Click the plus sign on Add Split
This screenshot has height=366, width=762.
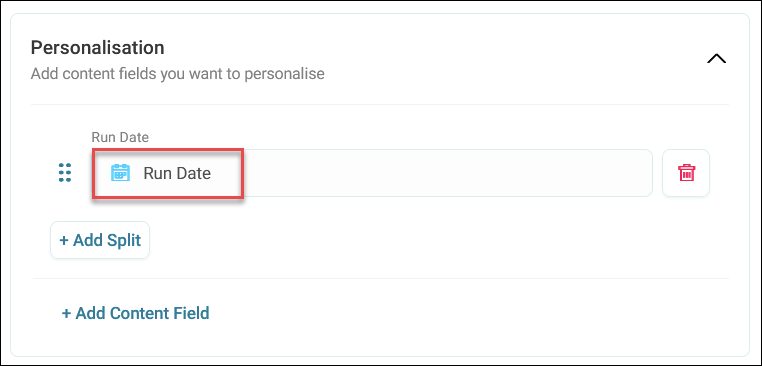[x=64, y=241]
